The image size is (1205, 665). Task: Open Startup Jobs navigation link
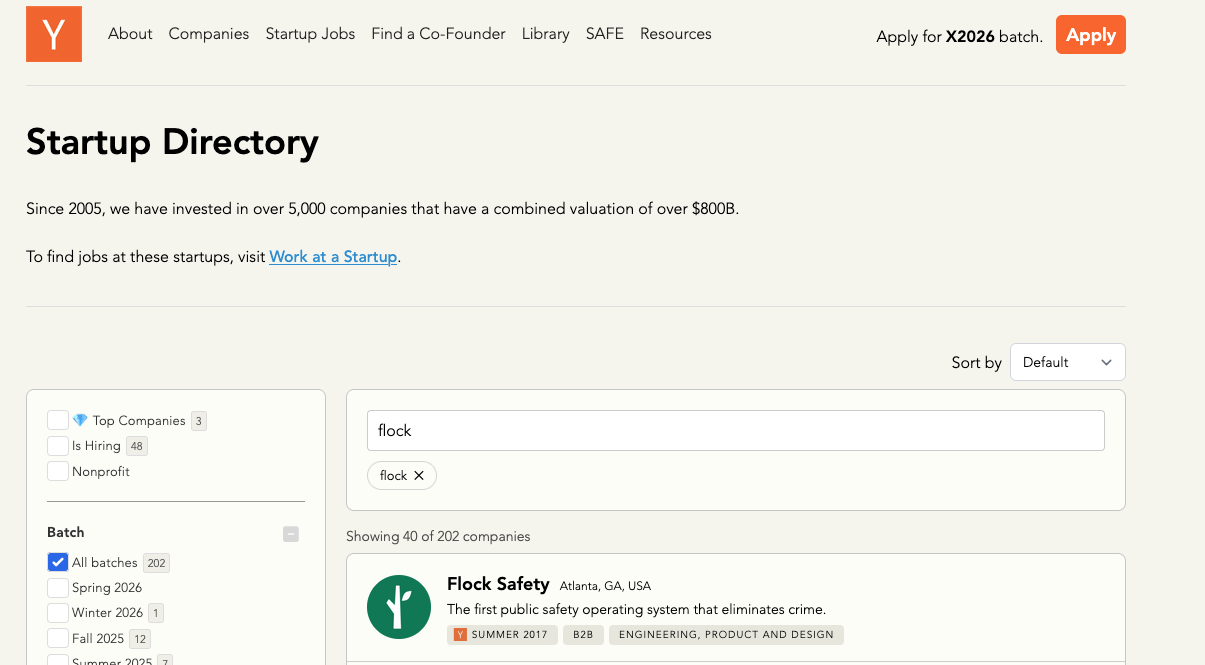coord(310,34)
